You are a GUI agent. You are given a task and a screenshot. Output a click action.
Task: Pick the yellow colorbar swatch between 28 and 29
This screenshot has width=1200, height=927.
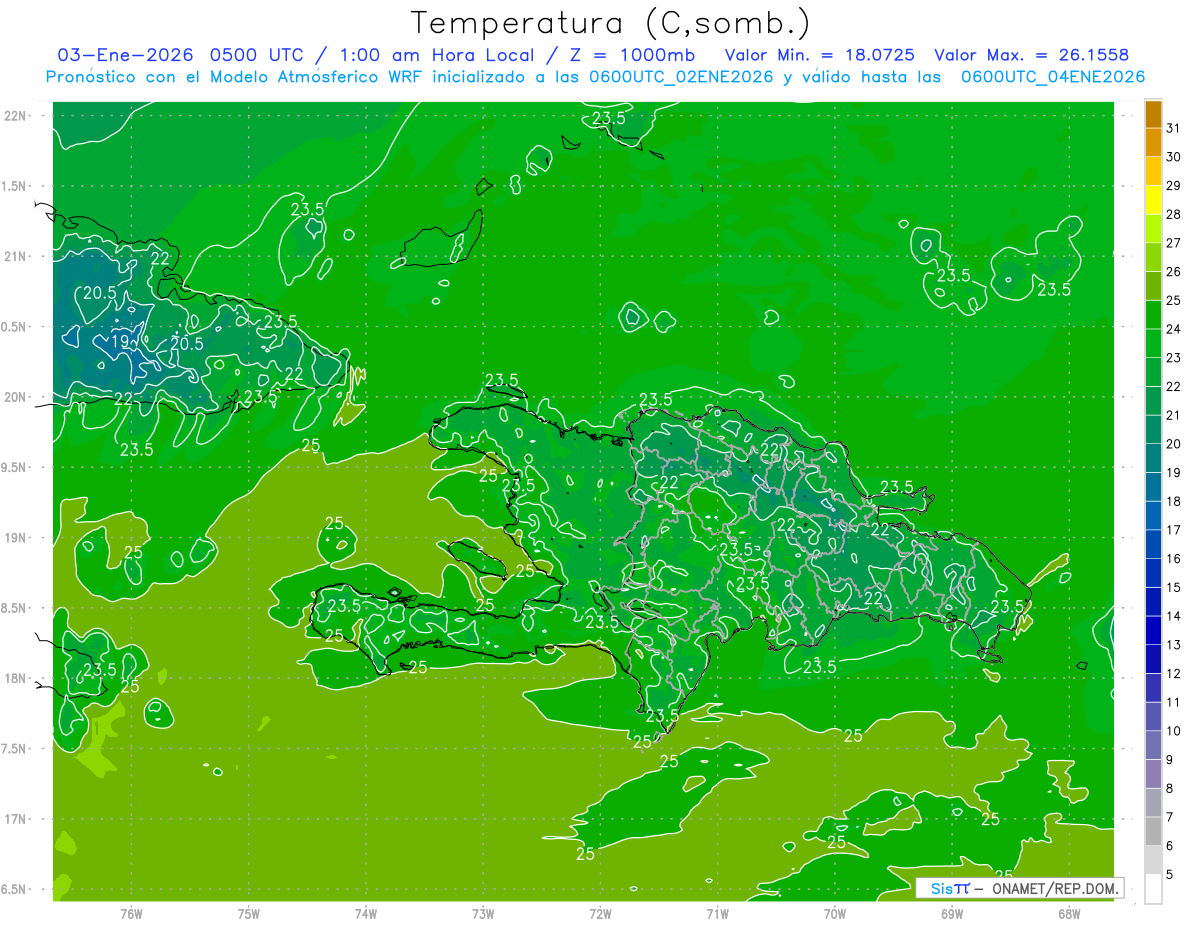tap(1153, 200)
